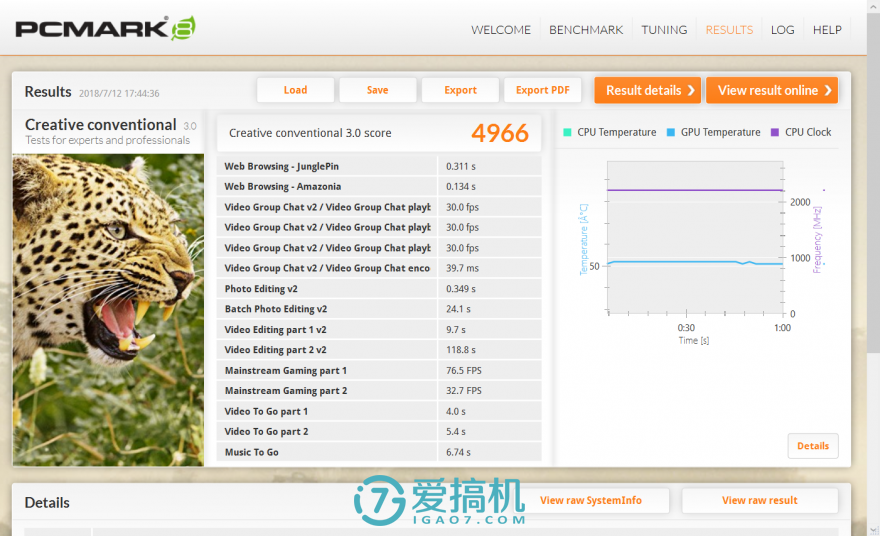This screenshot has width=880, height=536.
Task: Click the lower Details section heading
Action: (x=47, y=502)
